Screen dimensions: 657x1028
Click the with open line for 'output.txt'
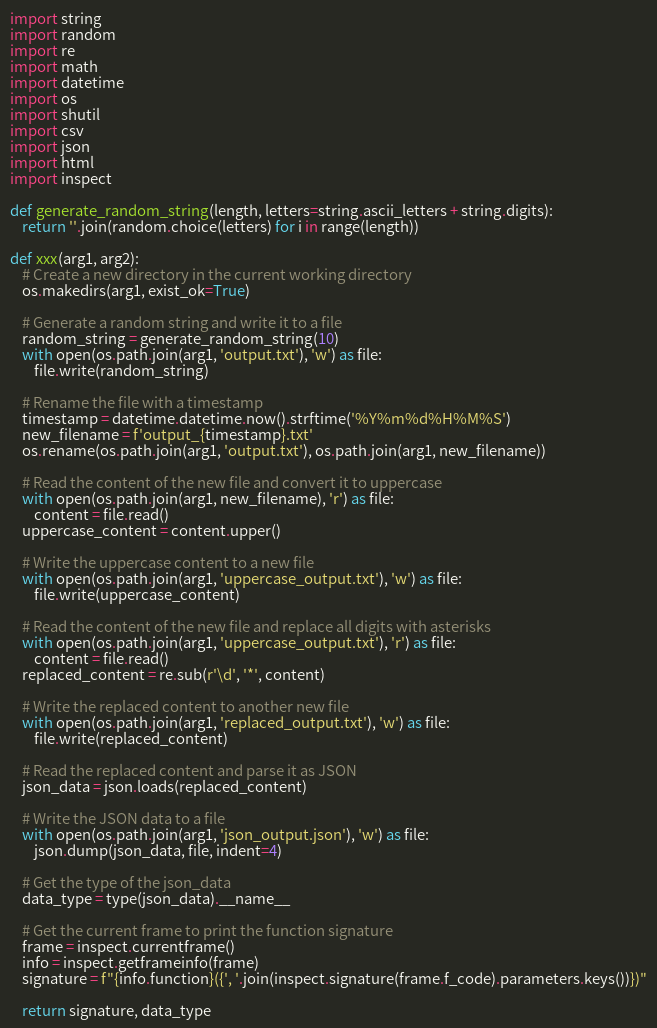pyautogui.click(x=202, y=355)
